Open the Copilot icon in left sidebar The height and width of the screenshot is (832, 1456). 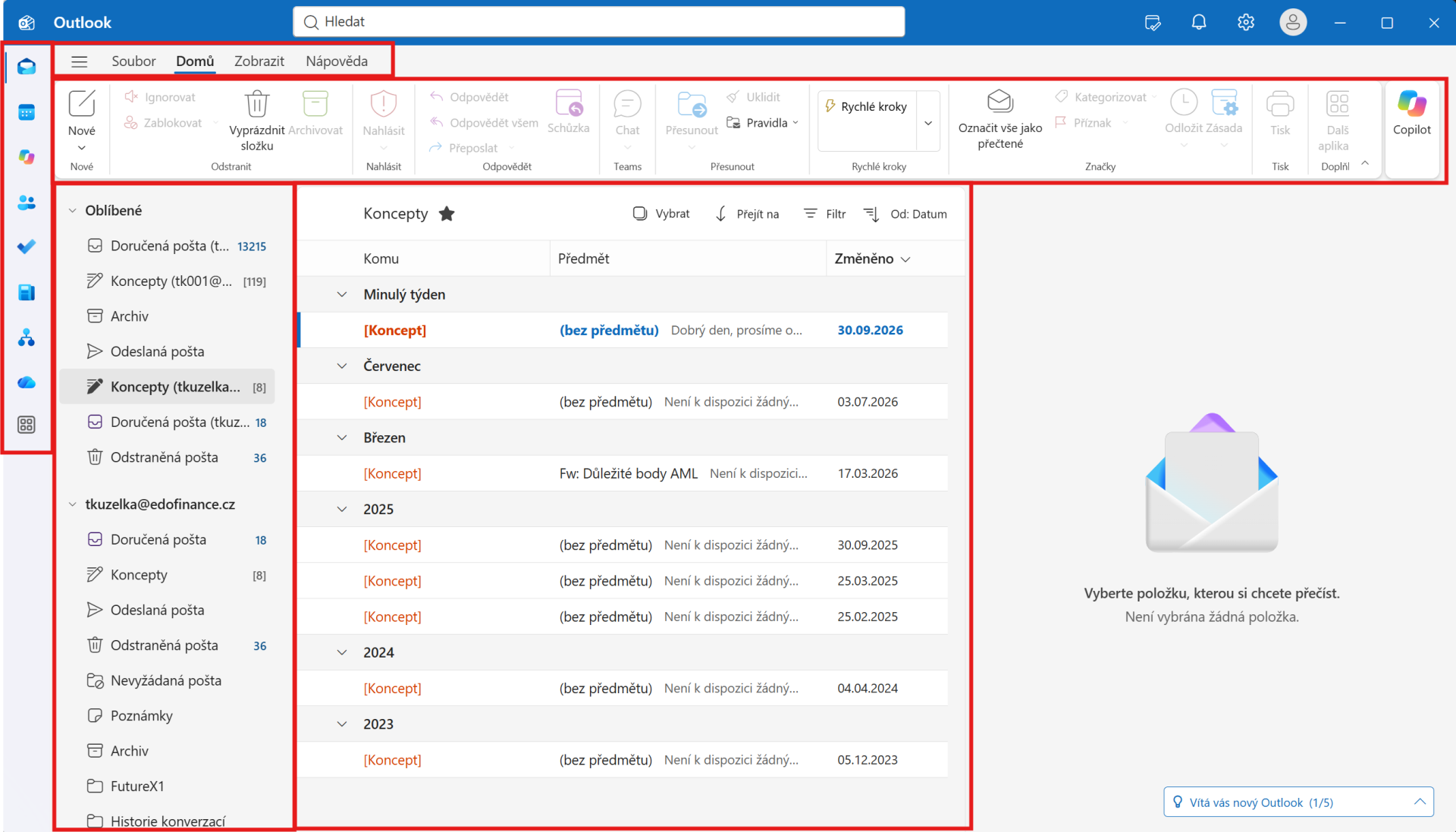point(27,157)
